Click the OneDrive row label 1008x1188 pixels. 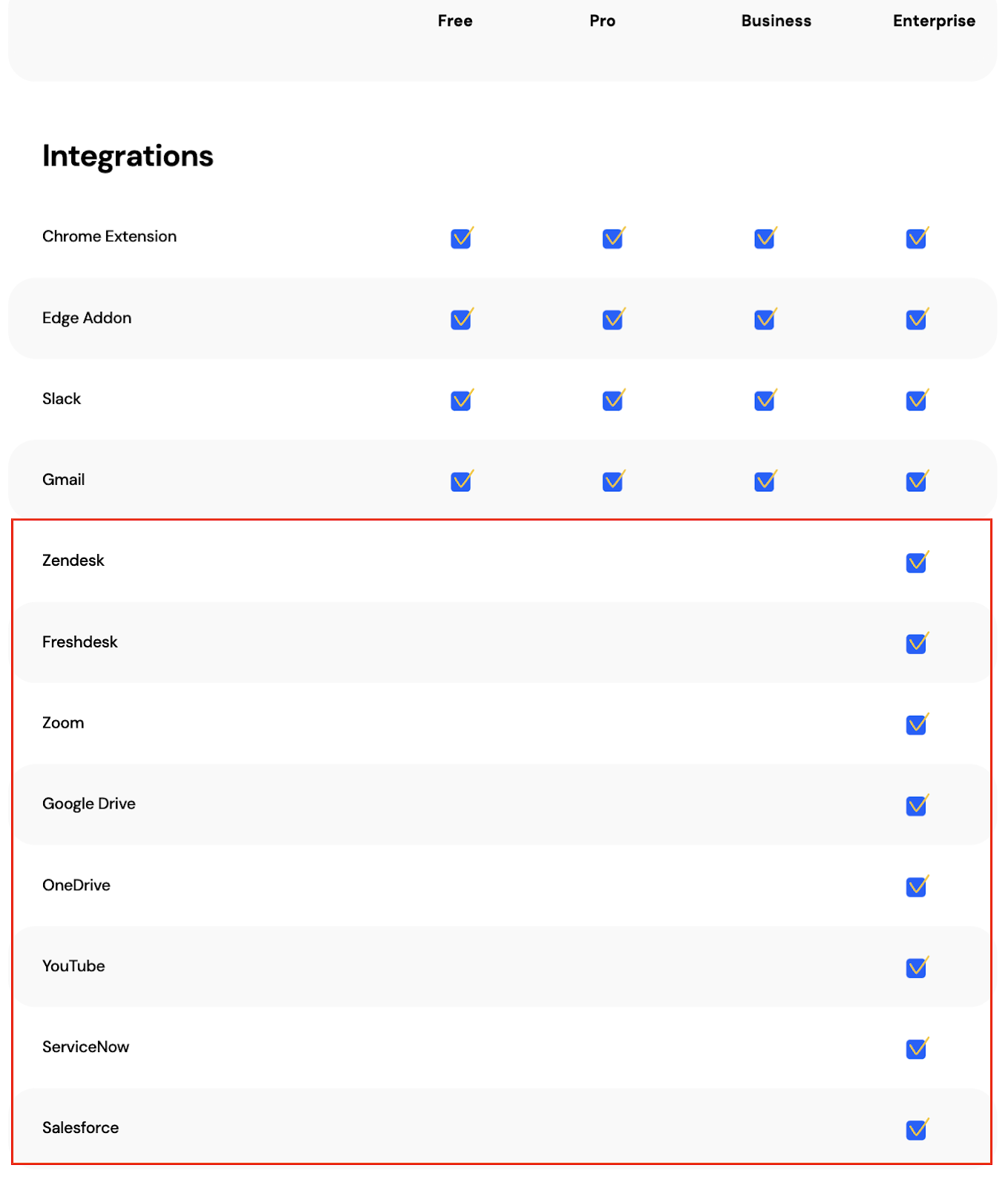[76, 885]
